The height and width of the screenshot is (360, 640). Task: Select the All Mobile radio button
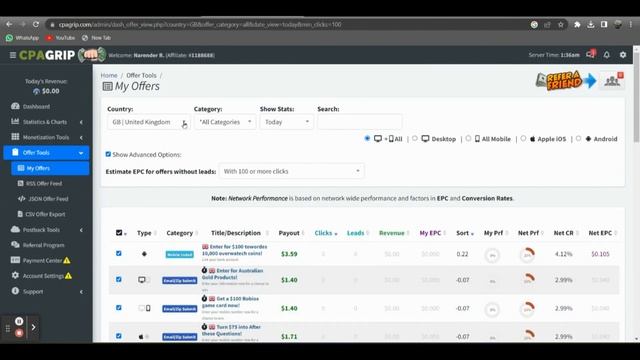468,138
